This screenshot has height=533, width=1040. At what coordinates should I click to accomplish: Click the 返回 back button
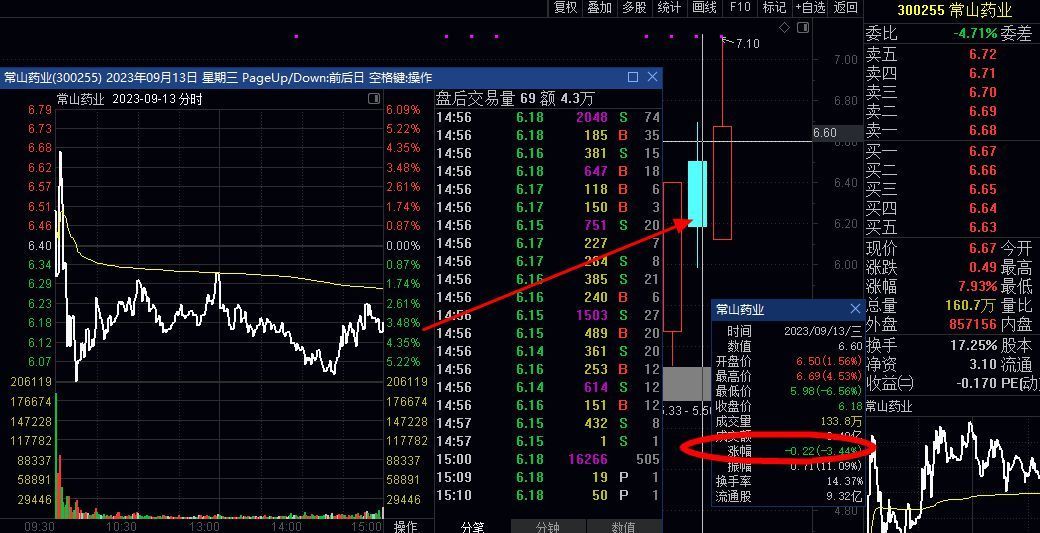tap(846, 8)
